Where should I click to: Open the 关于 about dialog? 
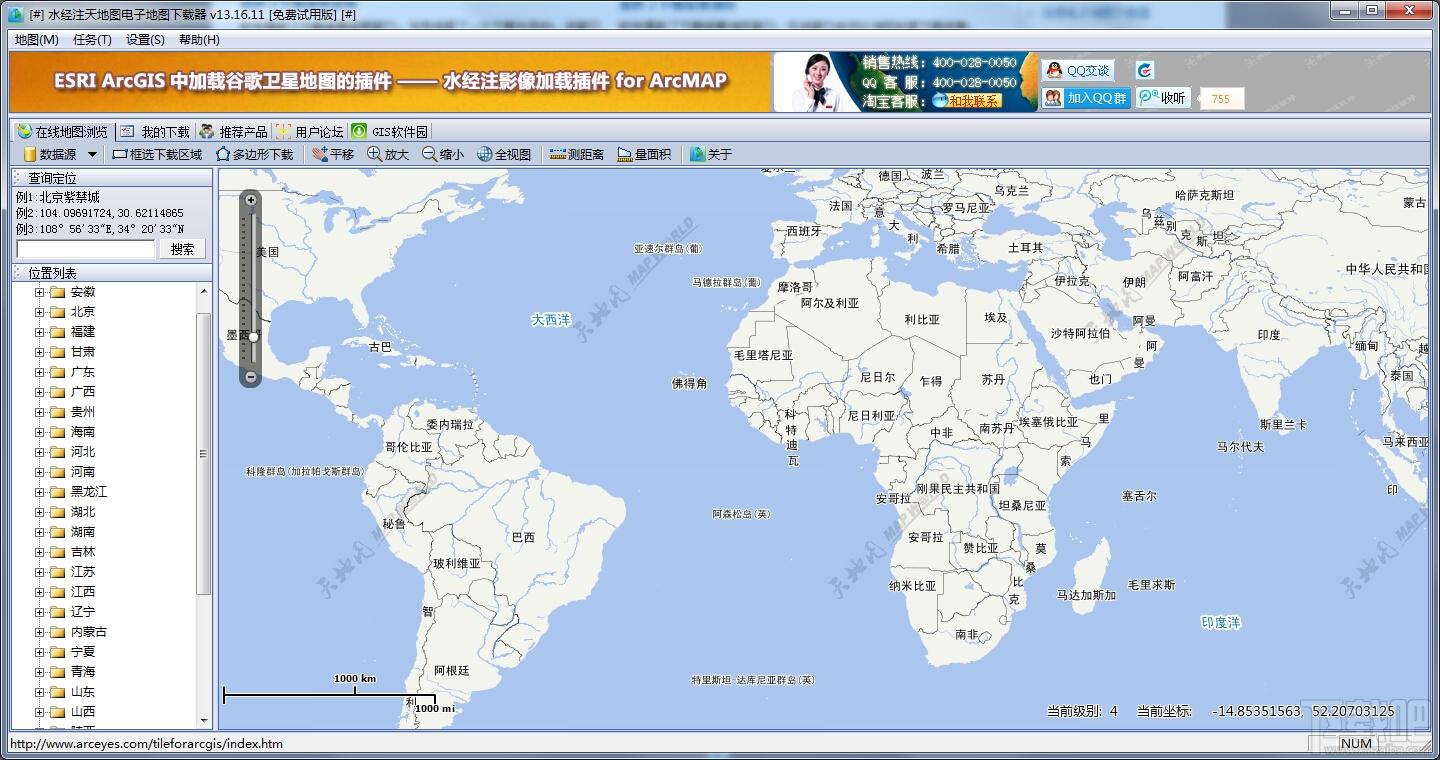(710, 154)
